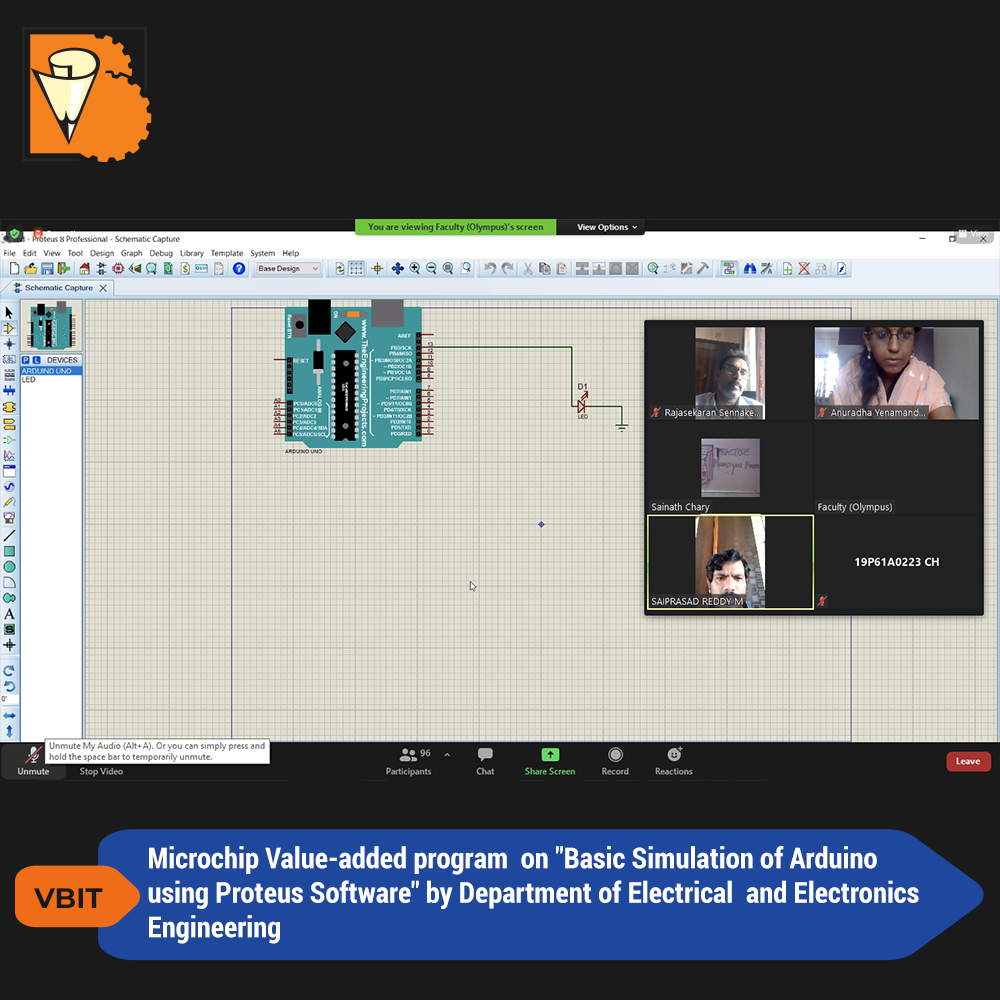Select the Junction Dot Mode tool

pyautogui.click(x=9, y=344)
